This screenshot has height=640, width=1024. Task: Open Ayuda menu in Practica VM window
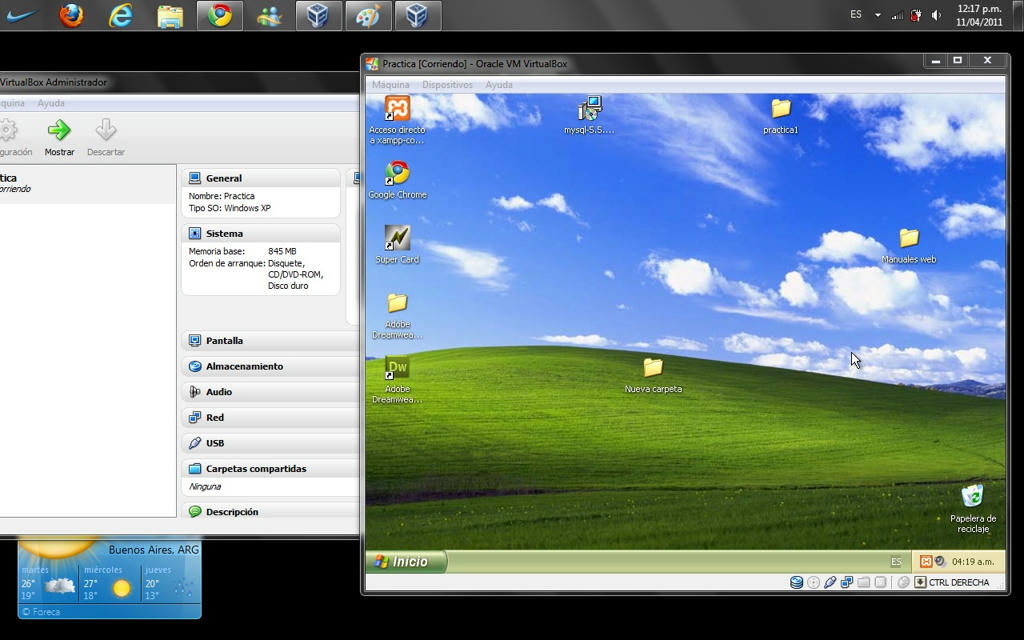coord(499,85)
